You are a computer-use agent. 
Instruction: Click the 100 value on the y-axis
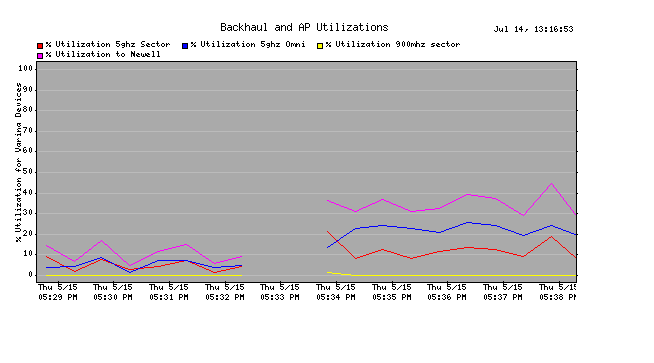point(25,68)
